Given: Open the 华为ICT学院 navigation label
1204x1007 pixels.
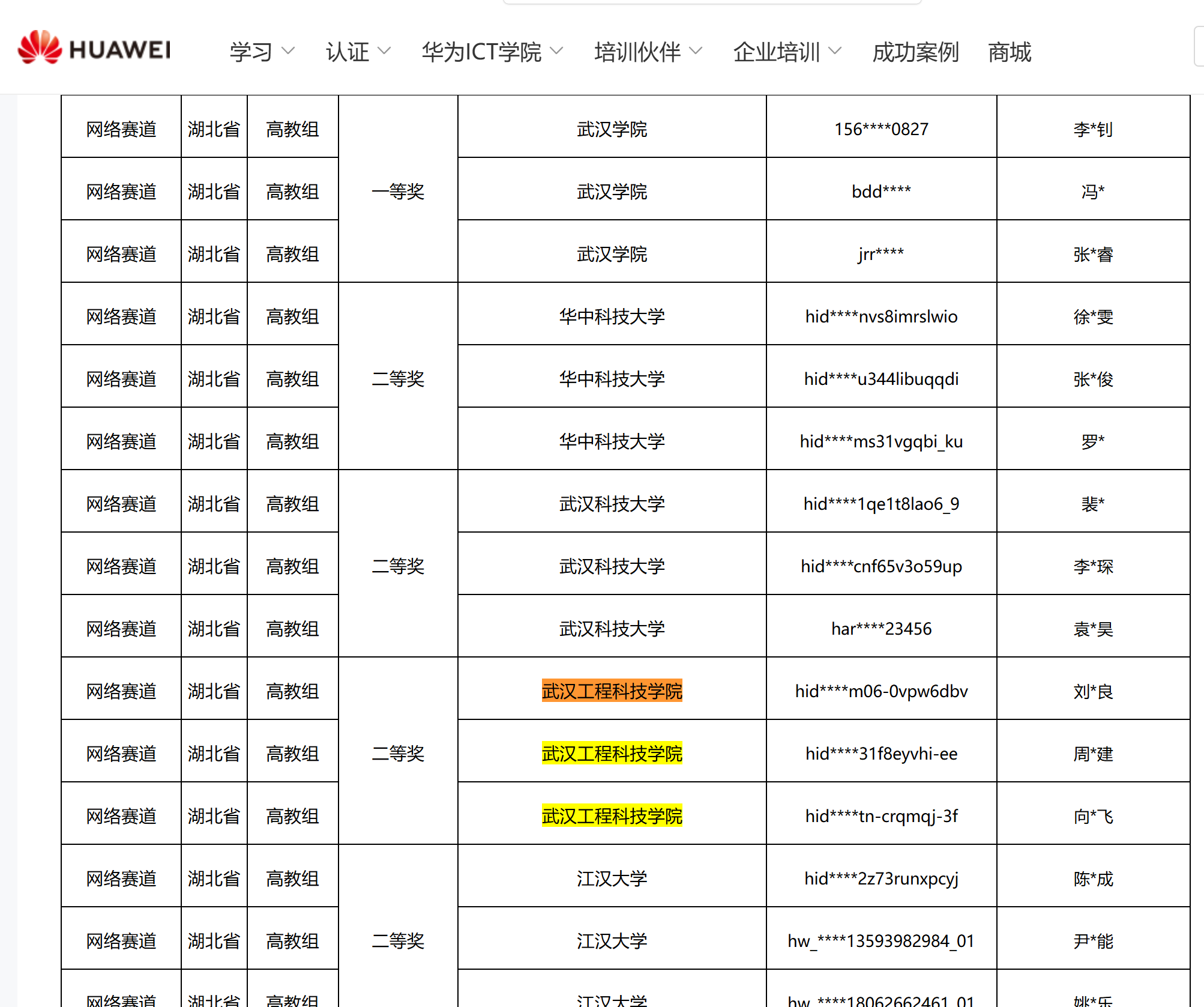Looking at the screenshot, I should click(481, 52).
